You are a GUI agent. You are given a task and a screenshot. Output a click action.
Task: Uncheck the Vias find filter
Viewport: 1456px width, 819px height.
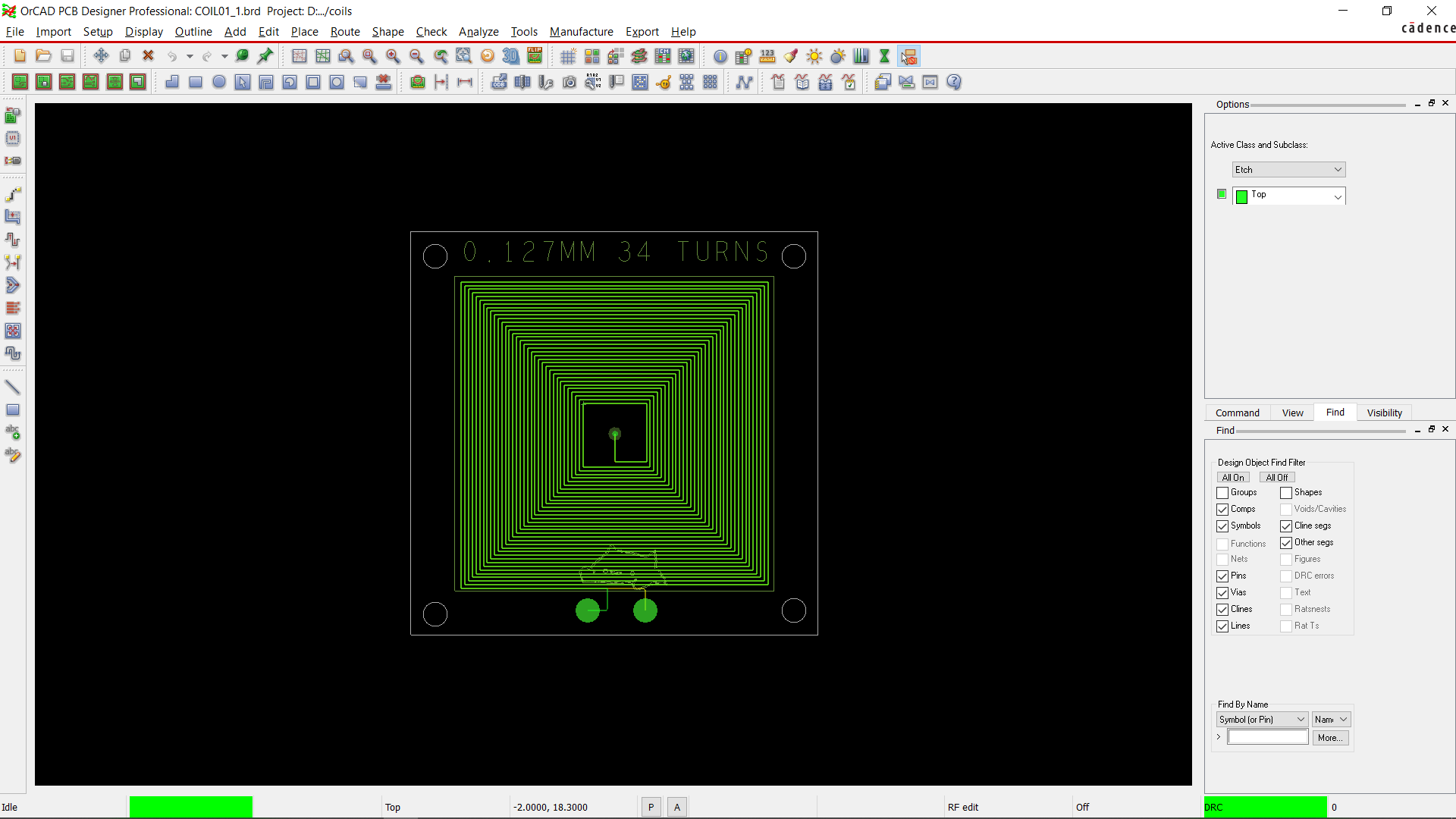[1222, 592]
